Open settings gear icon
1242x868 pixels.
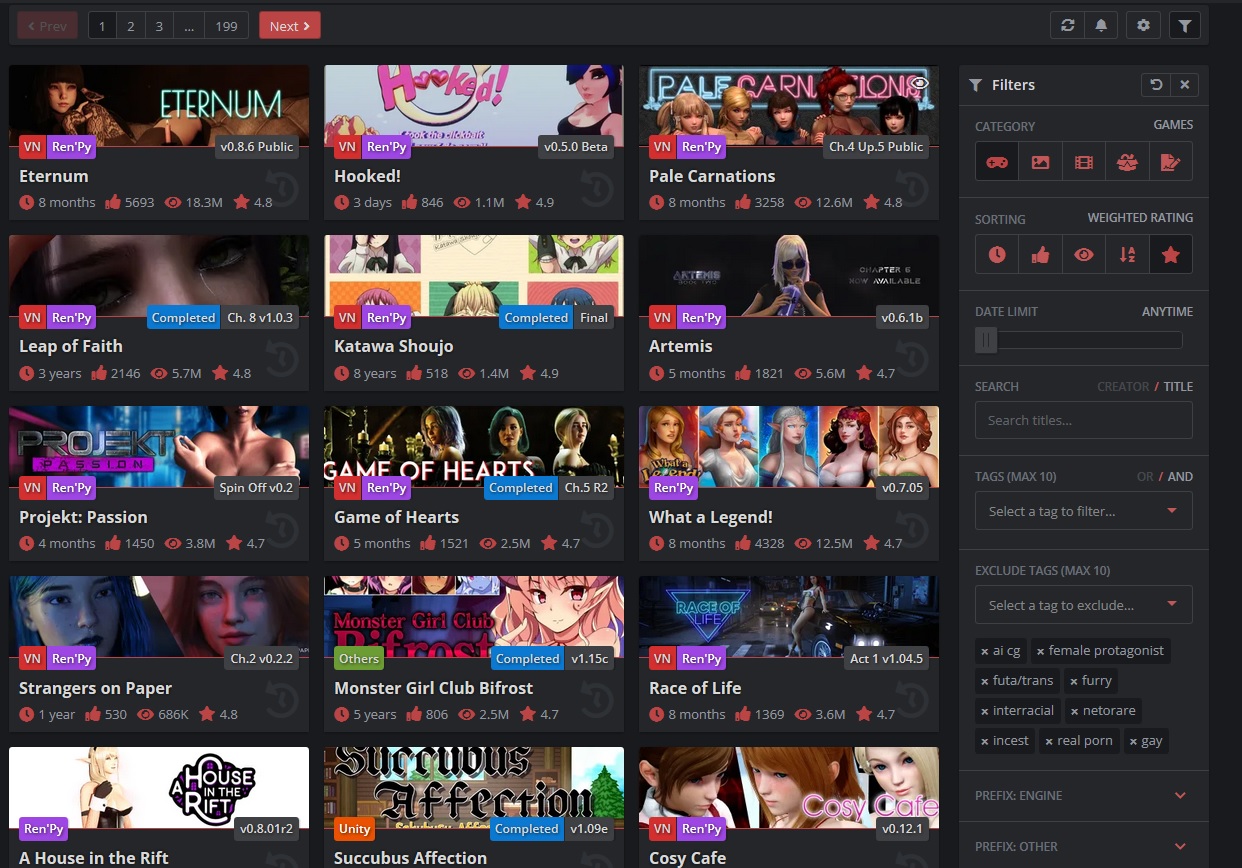click(1143, 25)
